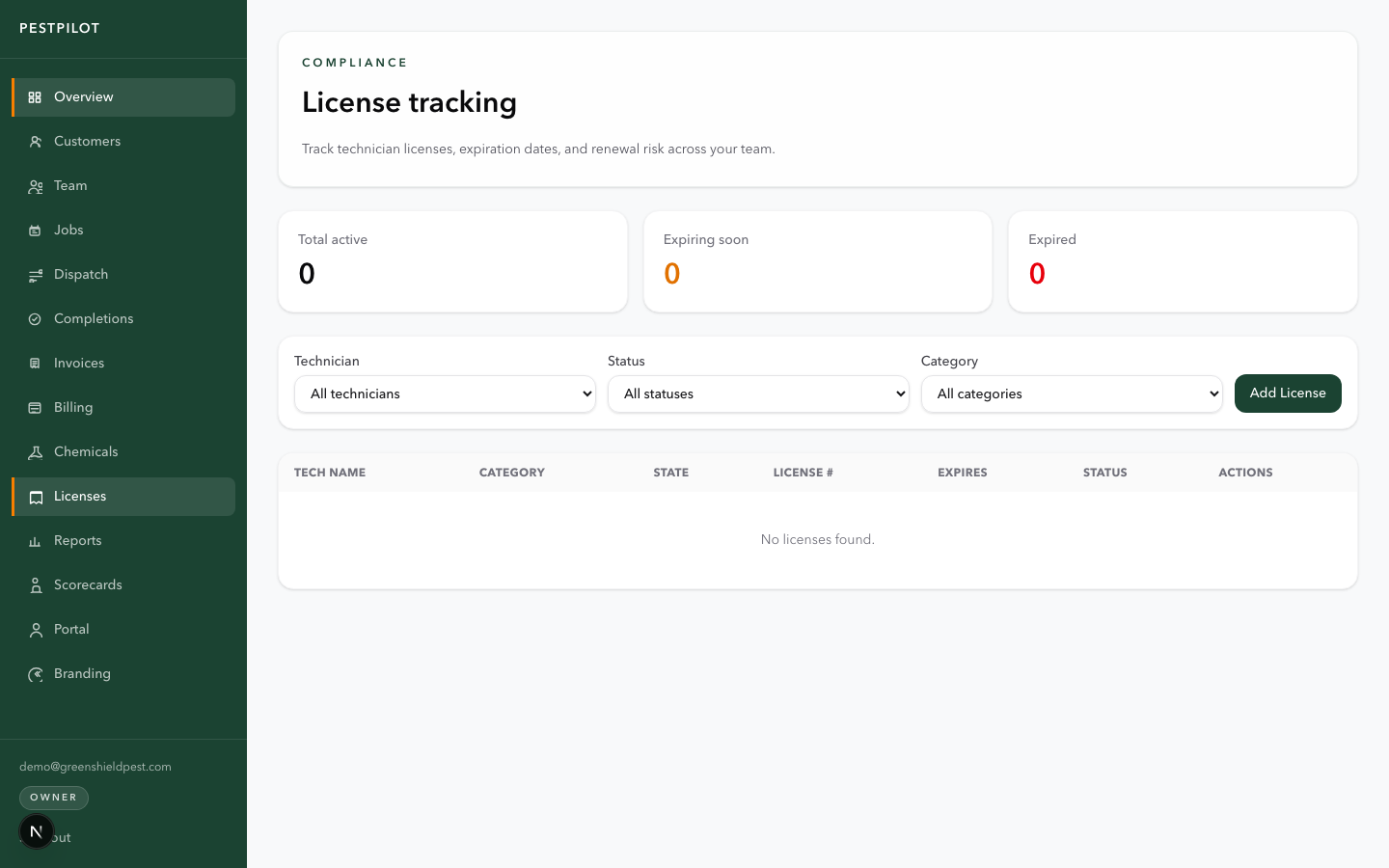Click the 'No licenses found.' message

pyautogui.click(x=818, y=540)
